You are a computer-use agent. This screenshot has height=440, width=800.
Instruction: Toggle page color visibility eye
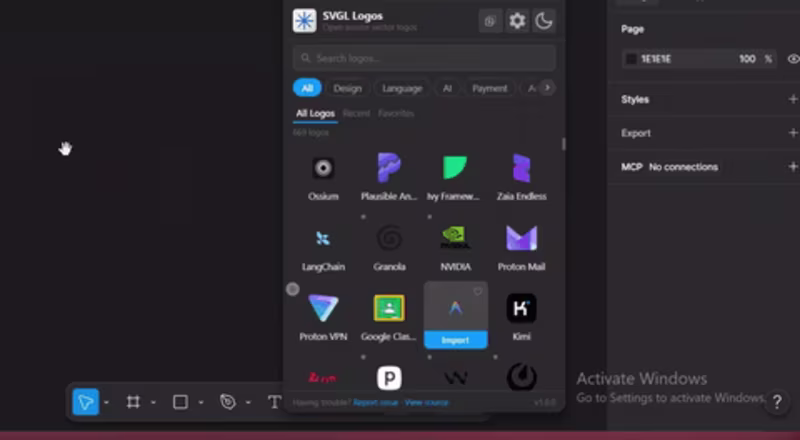click(793, 59)
